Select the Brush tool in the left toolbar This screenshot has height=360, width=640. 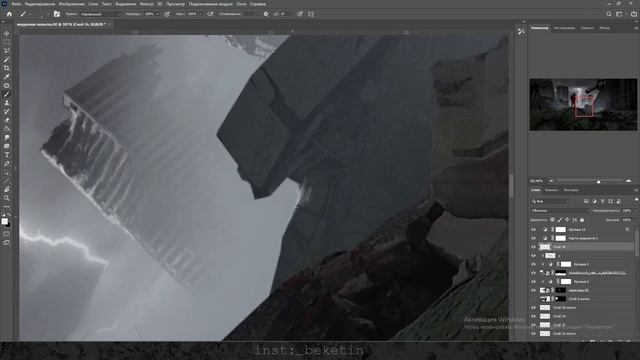click(7, 94)
